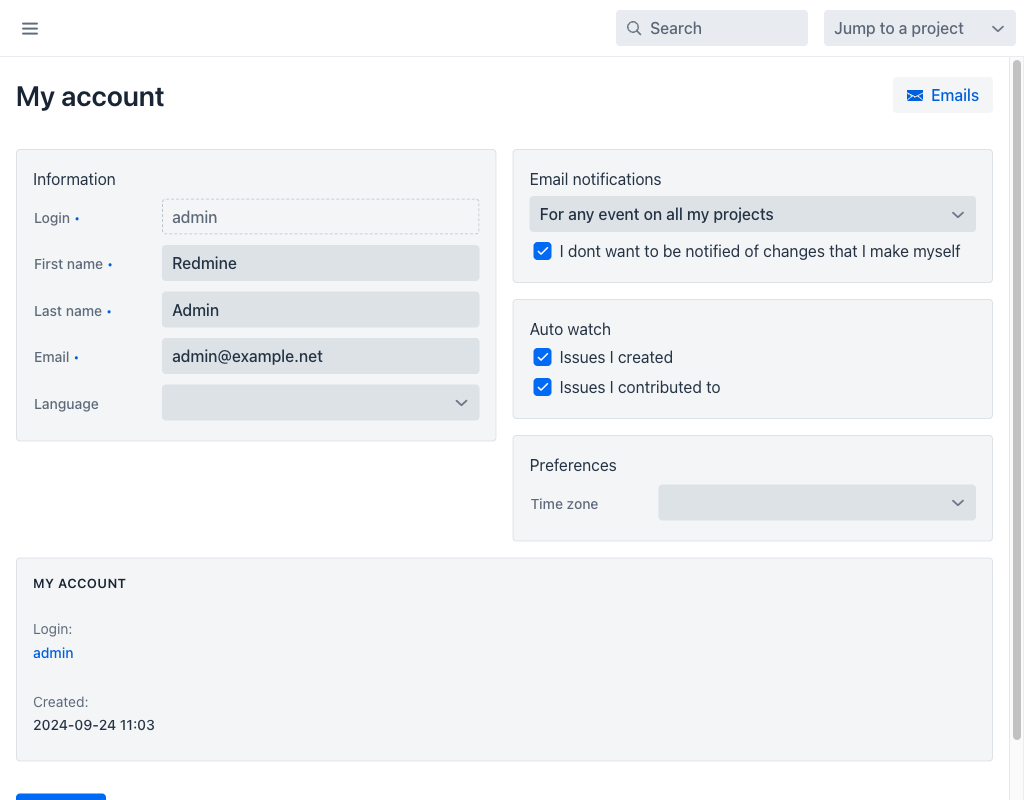The width and height of the screenshot is (1024, 800).
Task: Click the Auto watch section label
Action: pyautogui.click(x=570, y=329)
